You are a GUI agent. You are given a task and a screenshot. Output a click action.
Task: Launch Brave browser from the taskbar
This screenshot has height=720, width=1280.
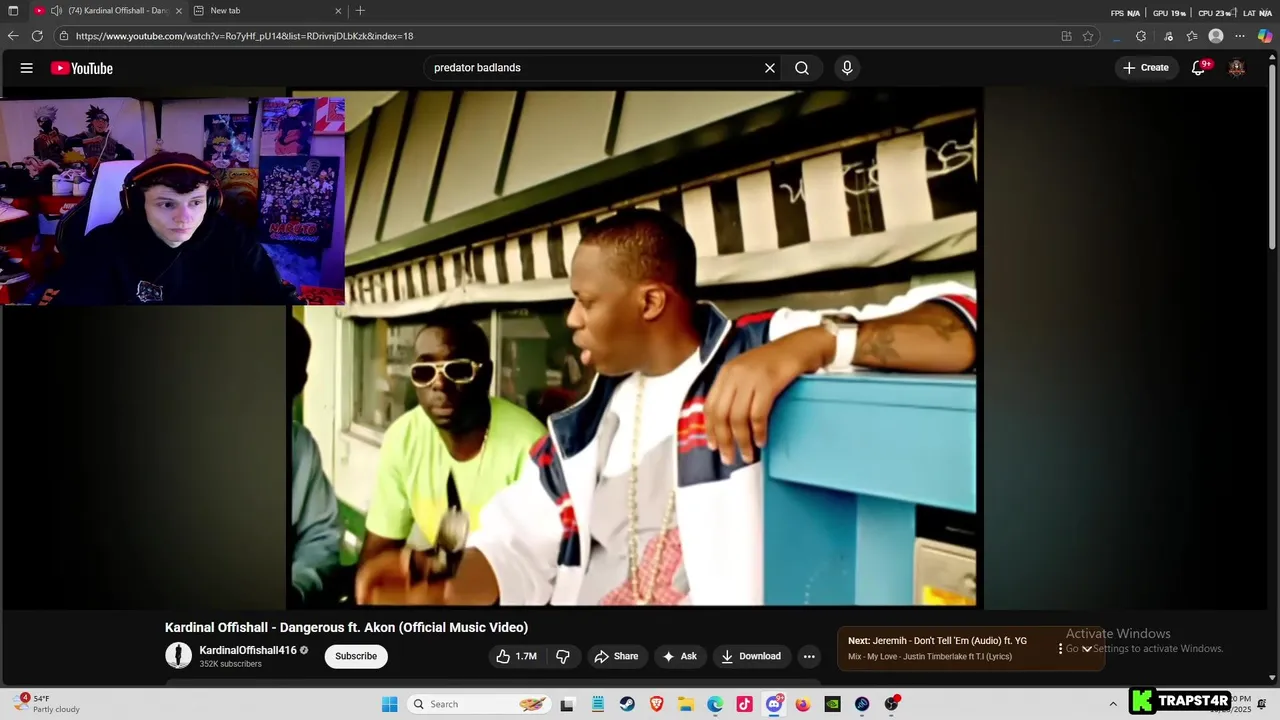point(656,704)
